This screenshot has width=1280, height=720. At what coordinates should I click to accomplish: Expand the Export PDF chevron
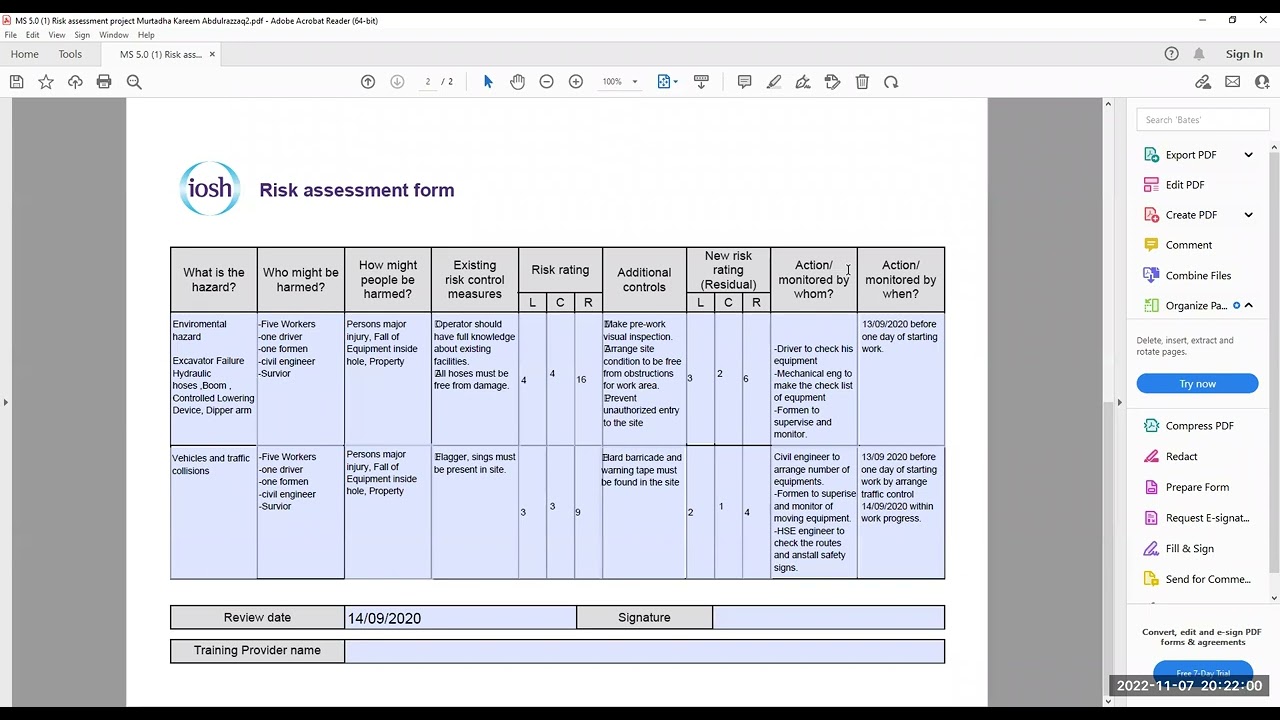click(x=1248, y=155)
